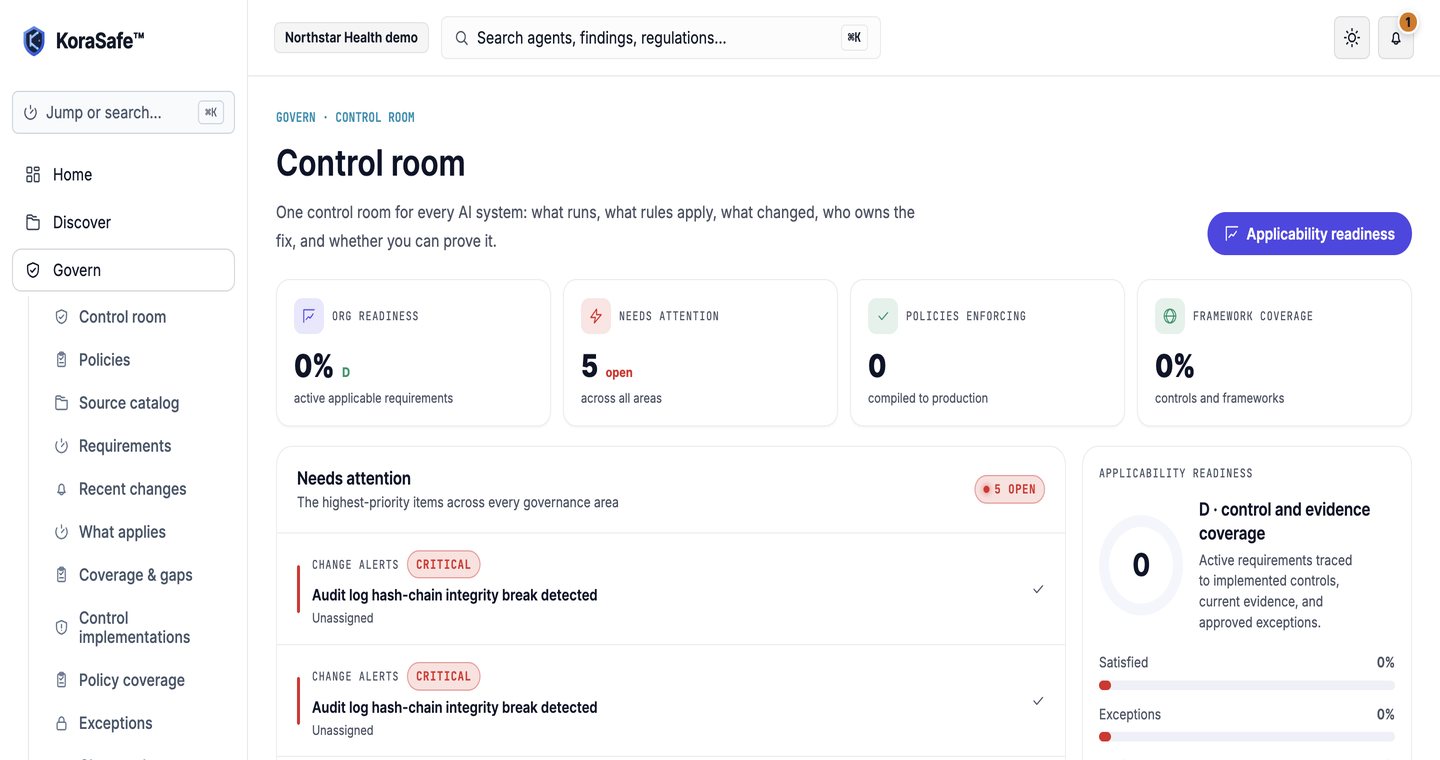Click the grid icon next to Home
The width and height of the screenshot is (1440, 760).
click(33, 175)
